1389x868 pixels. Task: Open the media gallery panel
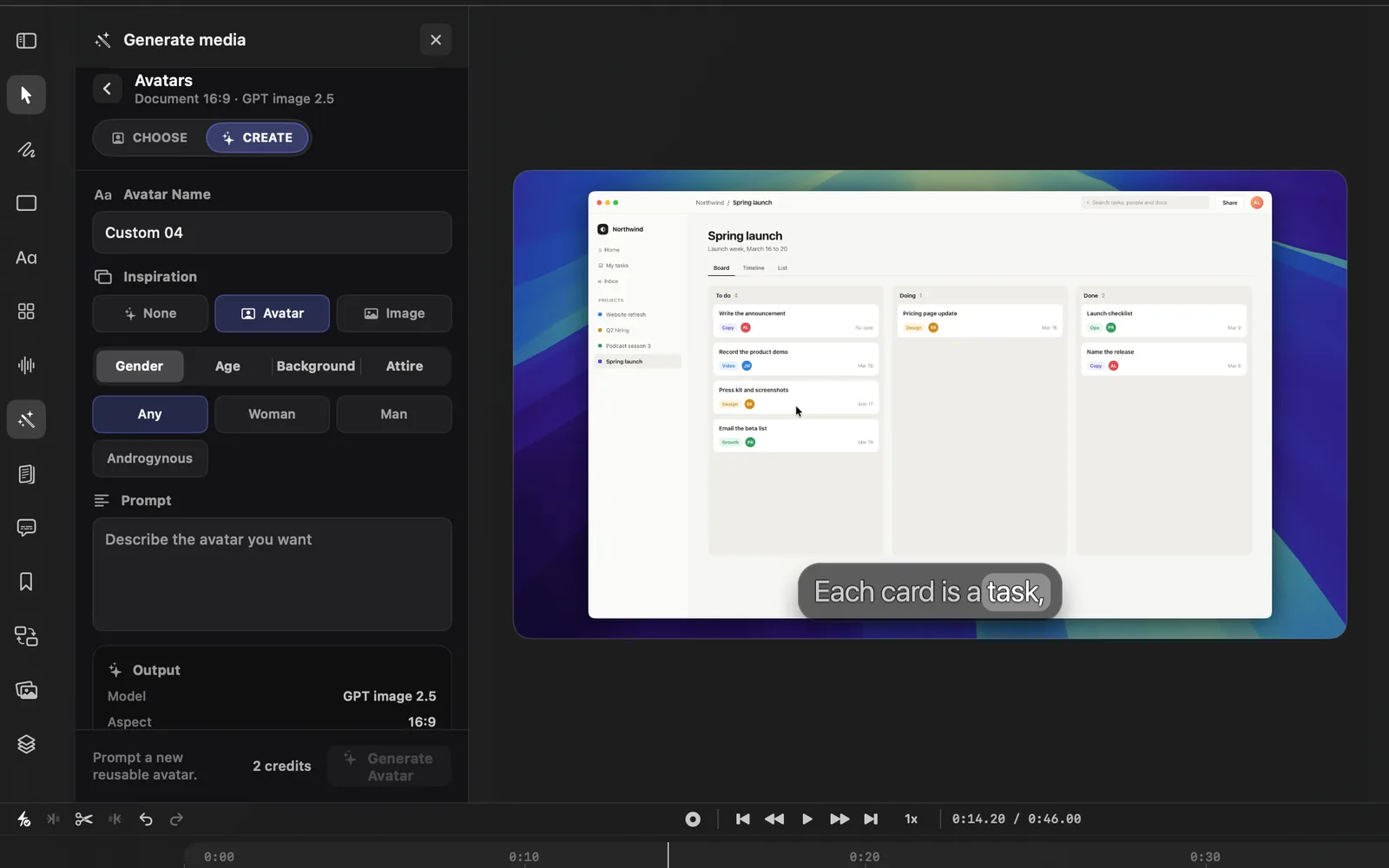pos(26,690)
